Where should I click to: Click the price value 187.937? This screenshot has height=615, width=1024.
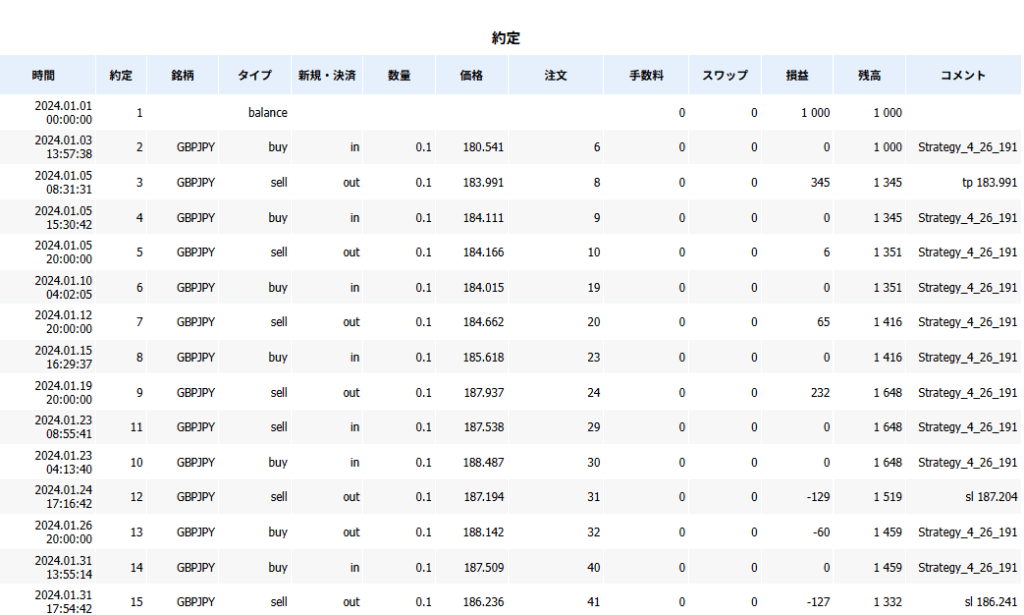(x=484, y=393)
